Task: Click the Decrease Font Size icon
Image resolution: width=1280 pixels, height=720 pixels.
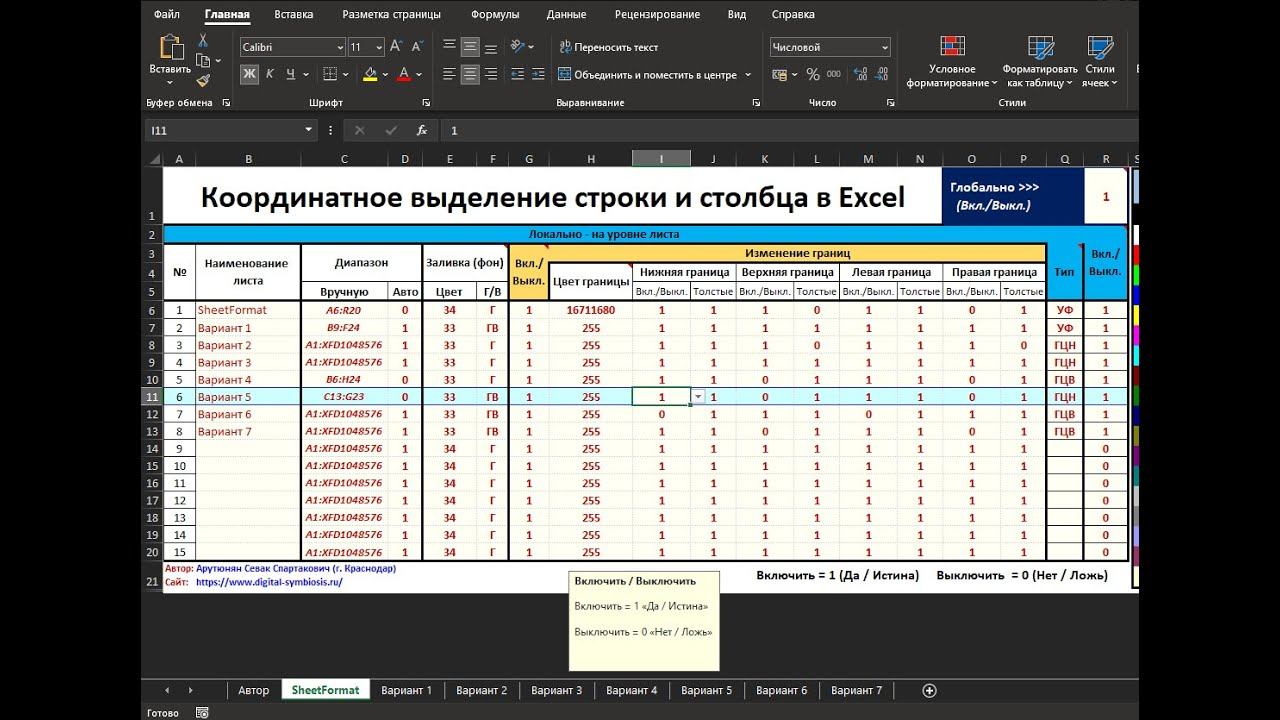Action: pos(418,46)
